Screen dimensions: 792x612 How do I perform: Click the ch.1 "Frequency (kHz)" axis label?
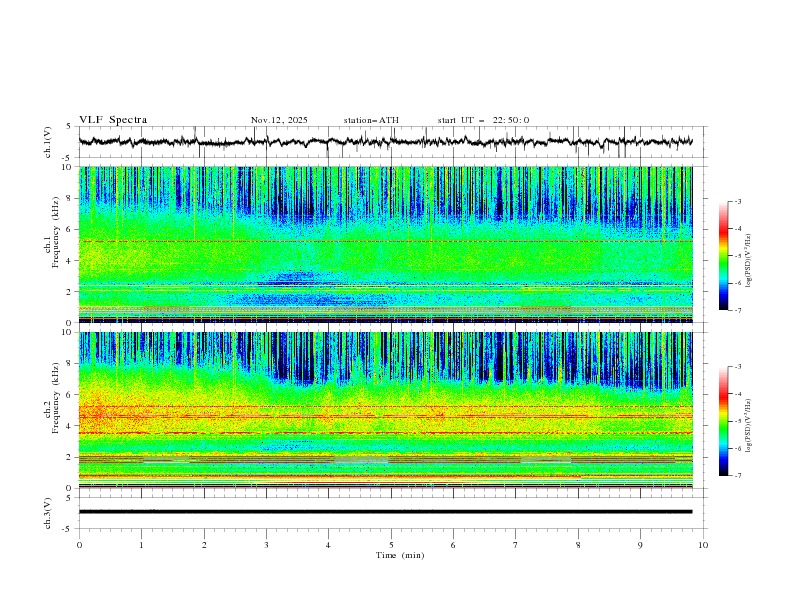(x=56, y=233)
